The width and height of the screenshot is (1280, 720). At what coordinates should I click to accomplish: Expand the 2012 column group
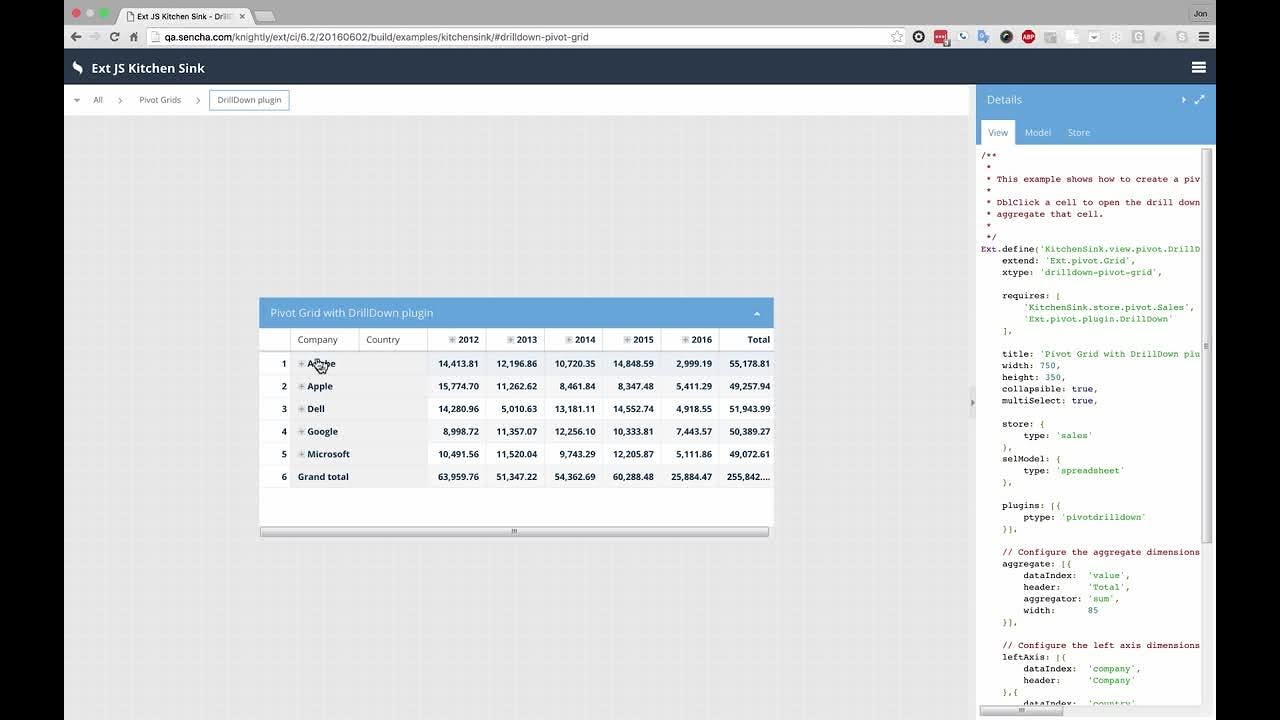click(x=452, y=340)
